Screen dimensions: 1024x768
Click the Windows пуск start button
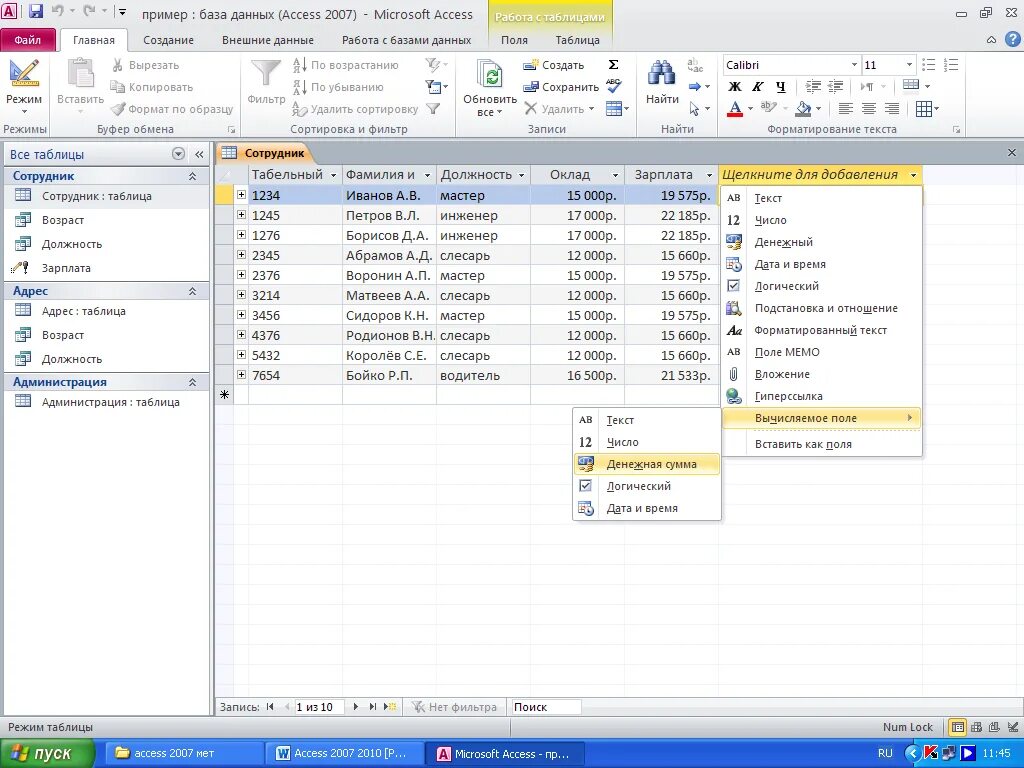(x=47, y=754)
